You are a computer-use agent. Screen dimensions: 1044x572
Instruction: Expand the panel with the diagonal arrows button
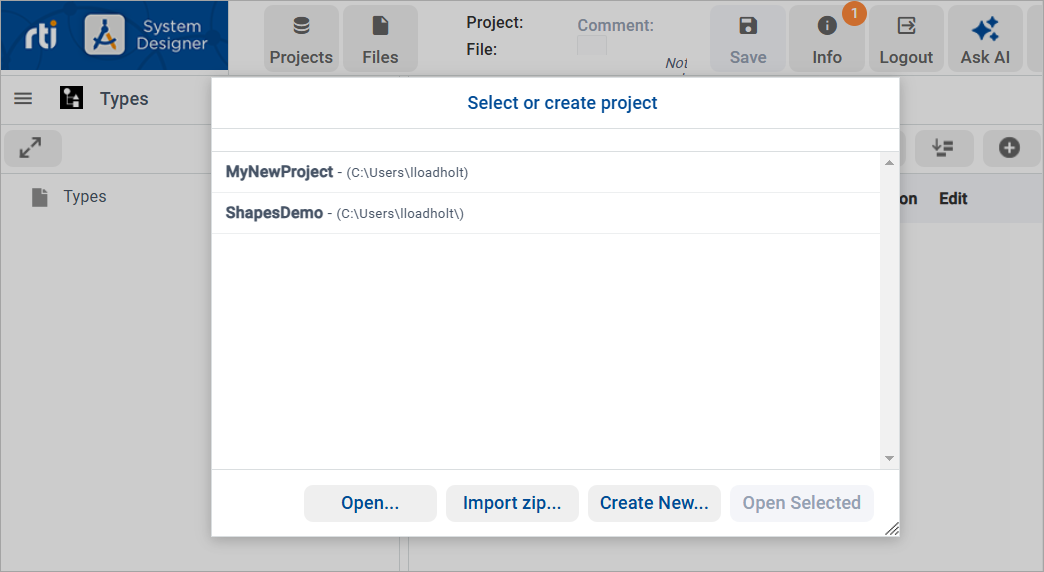(33, 148)
